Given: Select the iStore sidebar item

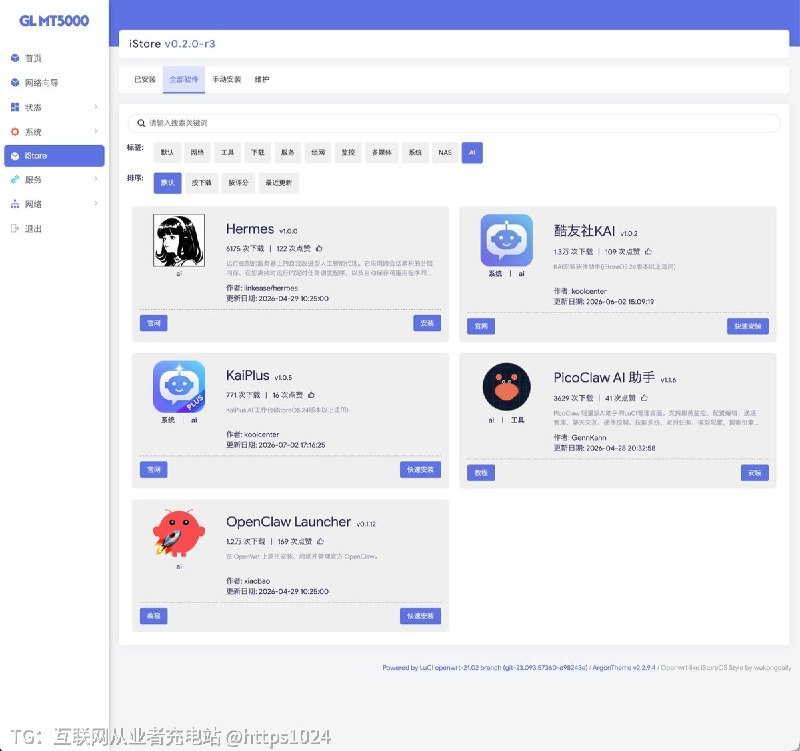Looking at the screenshot, I should tap(54, 156).
